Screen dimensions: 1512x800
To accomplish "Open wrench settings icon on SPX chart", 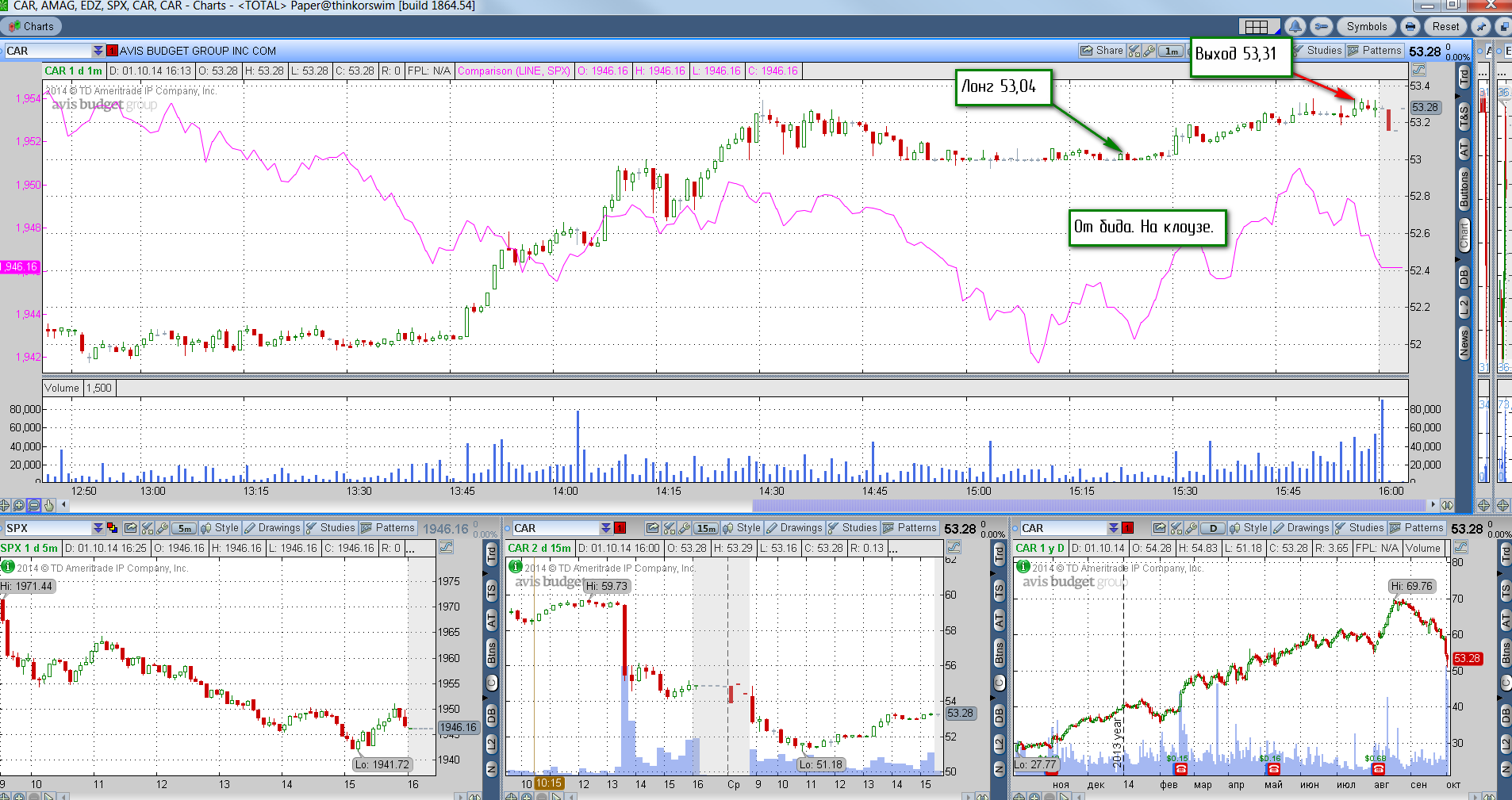I will click(162, 528).
